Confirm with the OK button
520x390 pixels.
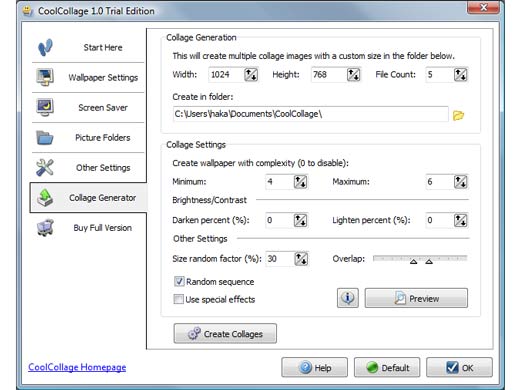pos(459,367)
